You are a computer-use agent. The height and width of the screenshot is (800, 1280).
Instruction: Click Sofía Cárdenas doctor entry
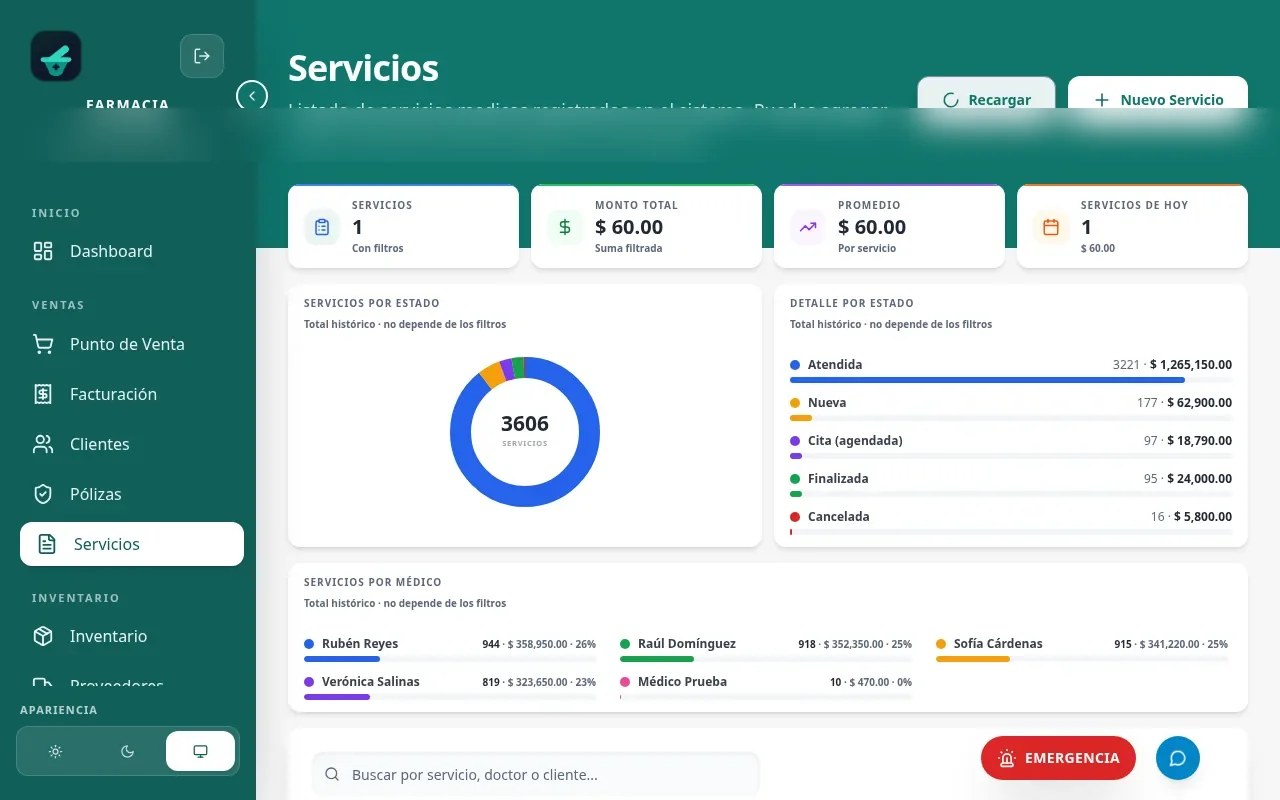coord(1082,650)
